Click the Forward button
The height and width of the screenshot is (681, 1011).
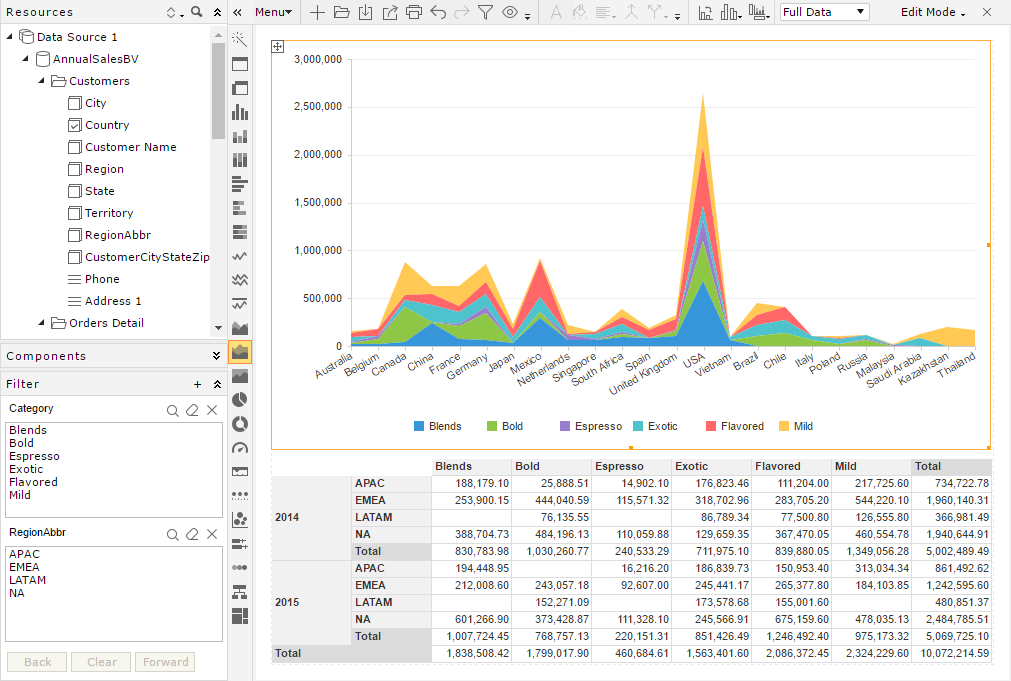(x=166, y=662)
